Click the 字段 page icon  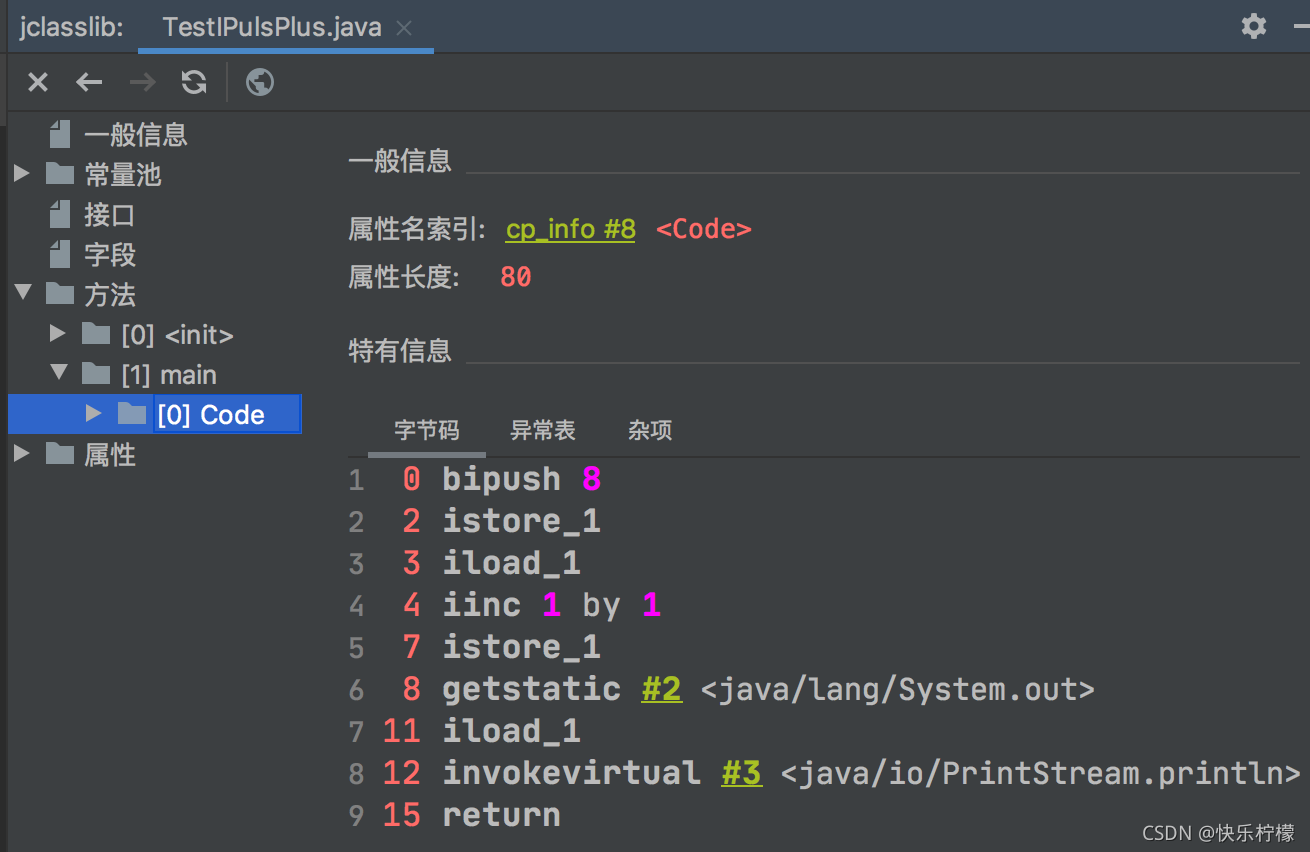[60, 254]
